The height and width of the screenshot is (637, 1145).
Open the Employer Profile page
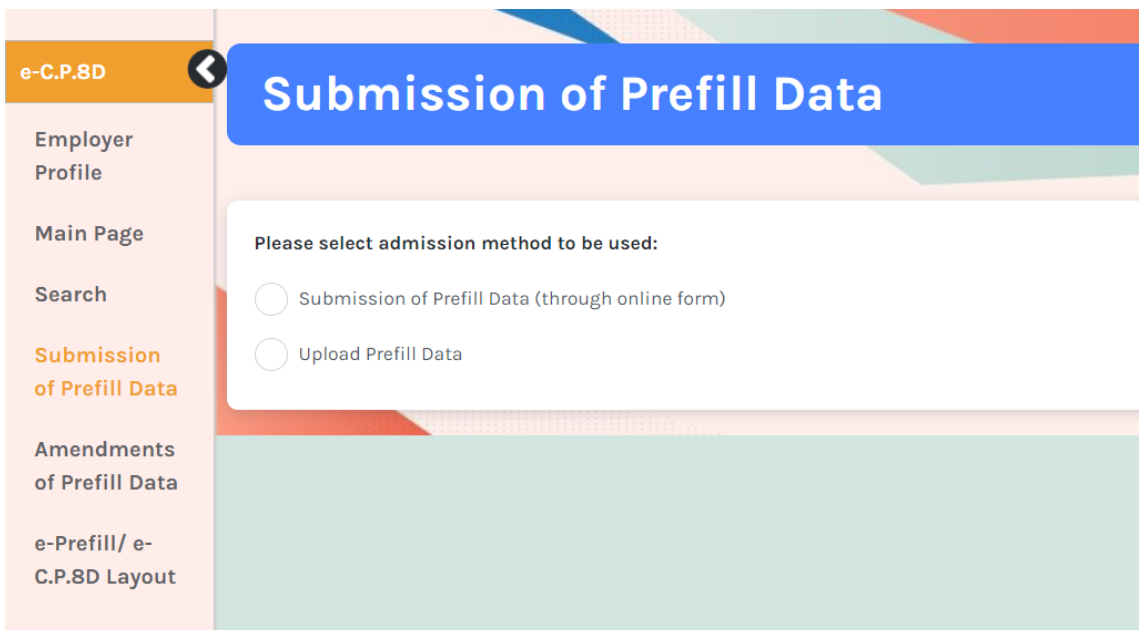click(x=84, y=156)
